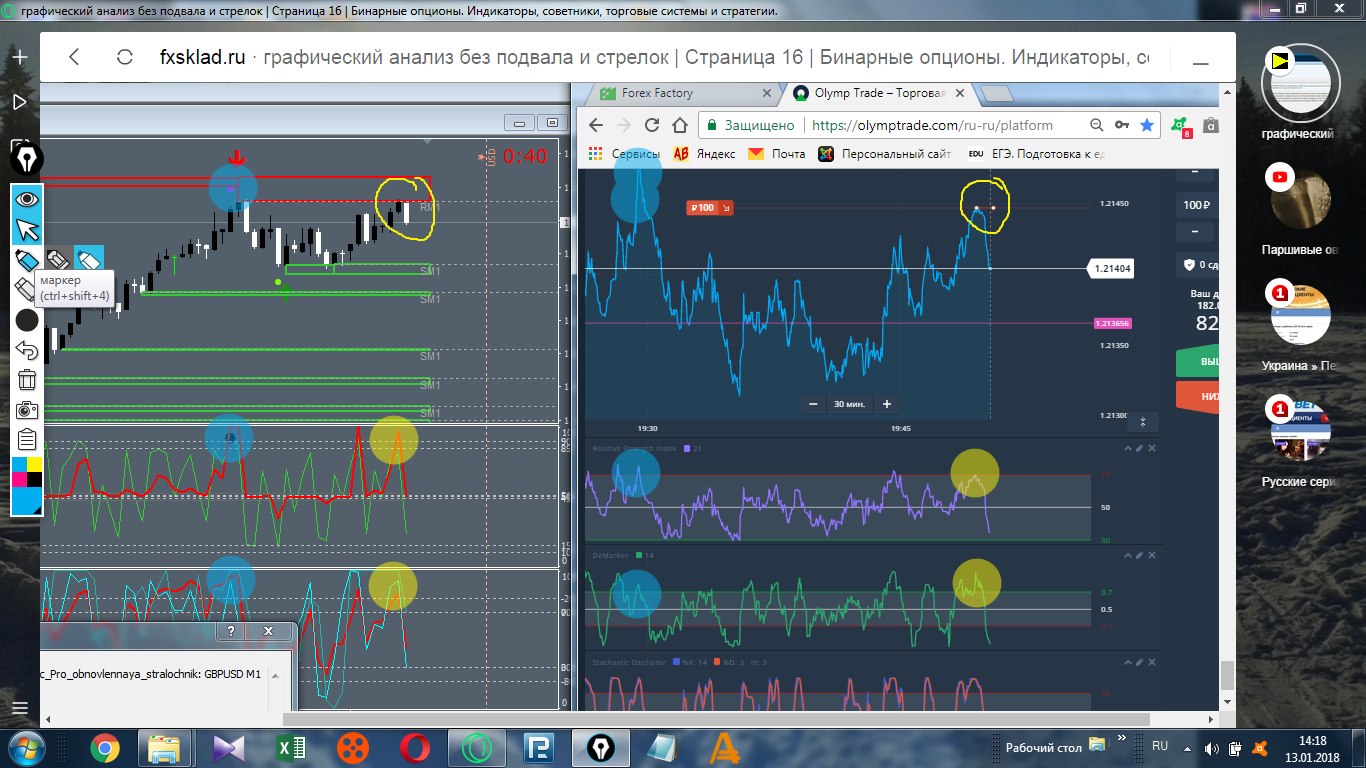1366x768 pixels.
Task: Select the arrow cursor tool in annotation toolbar
Action: coord(27,229)
